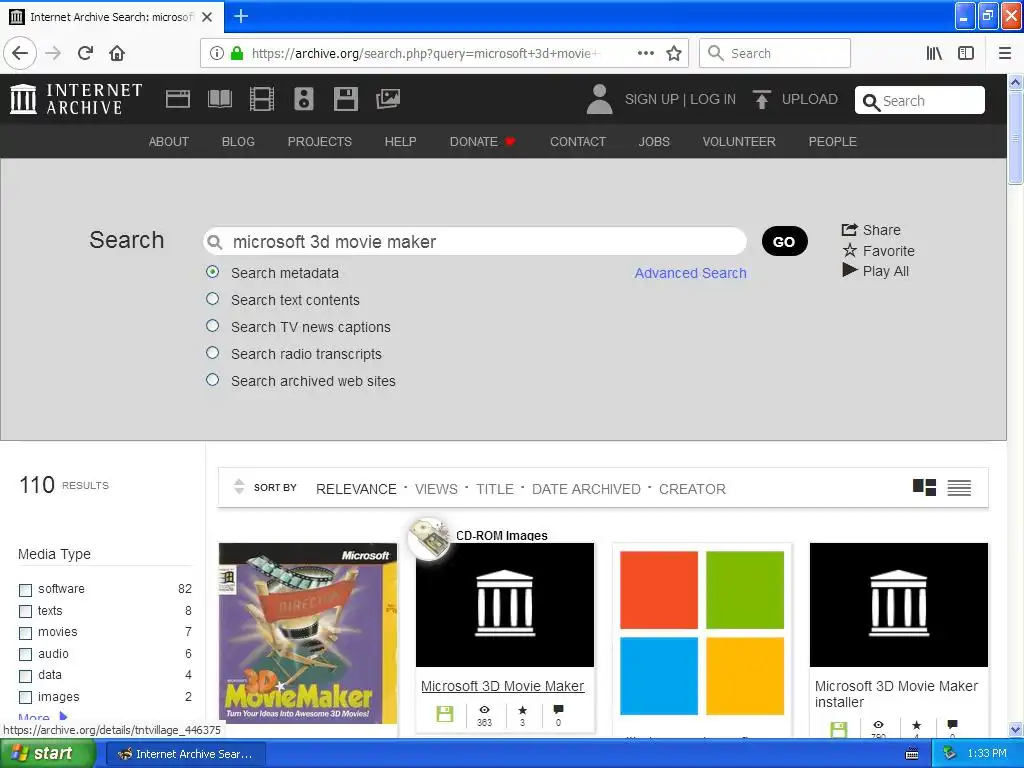Open the Windows Start menu

click(47, 754)
